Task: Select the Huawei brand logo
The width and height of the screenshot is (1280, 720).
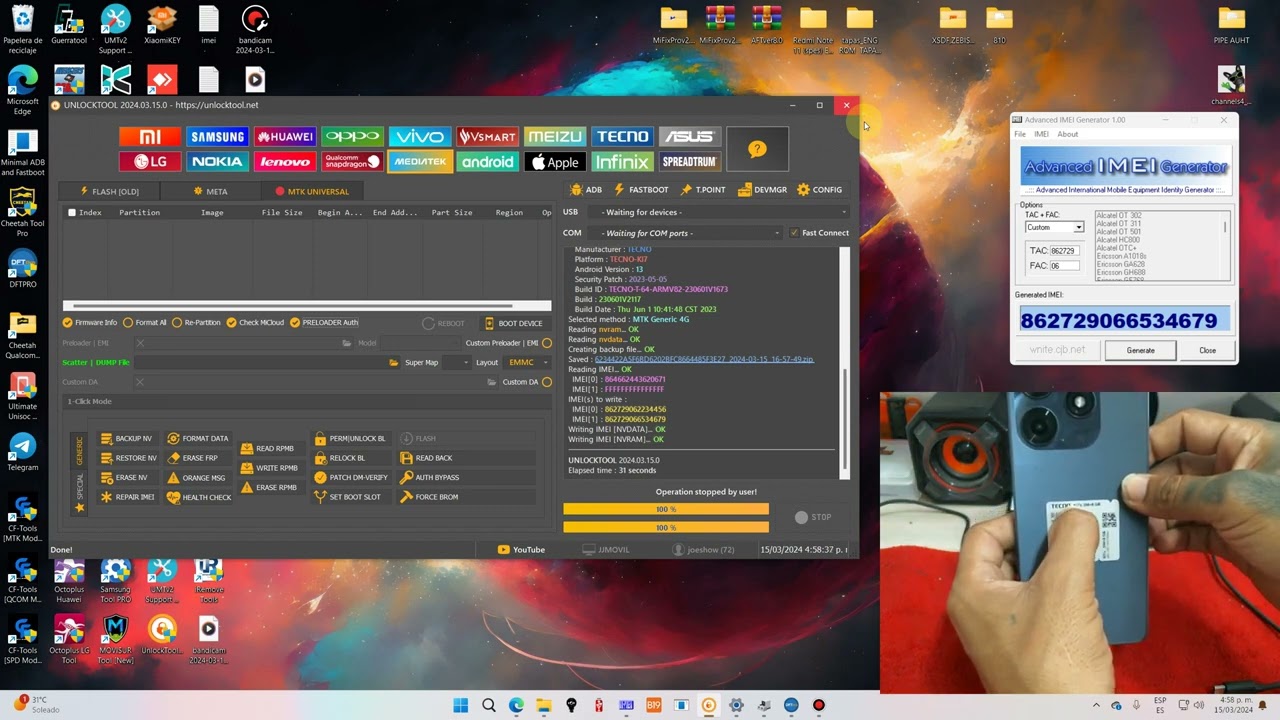Action: (x=285, y=137)
